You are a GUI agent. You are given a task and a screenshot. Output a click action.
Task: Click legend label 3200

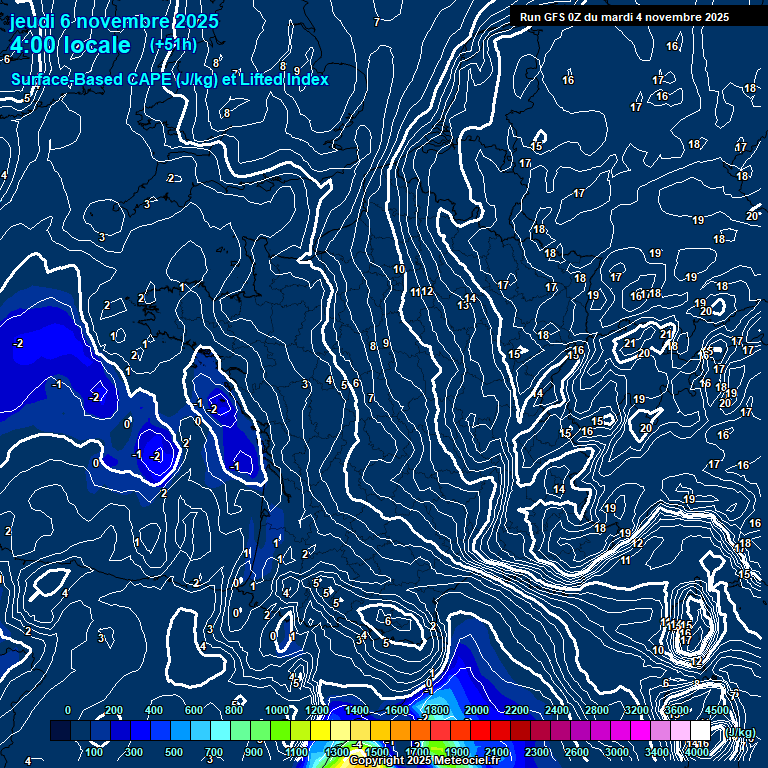[637, 710]
